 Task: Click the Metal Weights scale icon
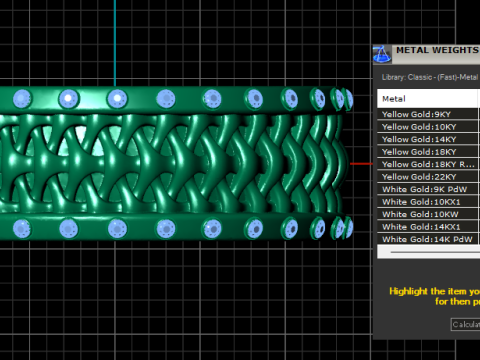[382, 54]
